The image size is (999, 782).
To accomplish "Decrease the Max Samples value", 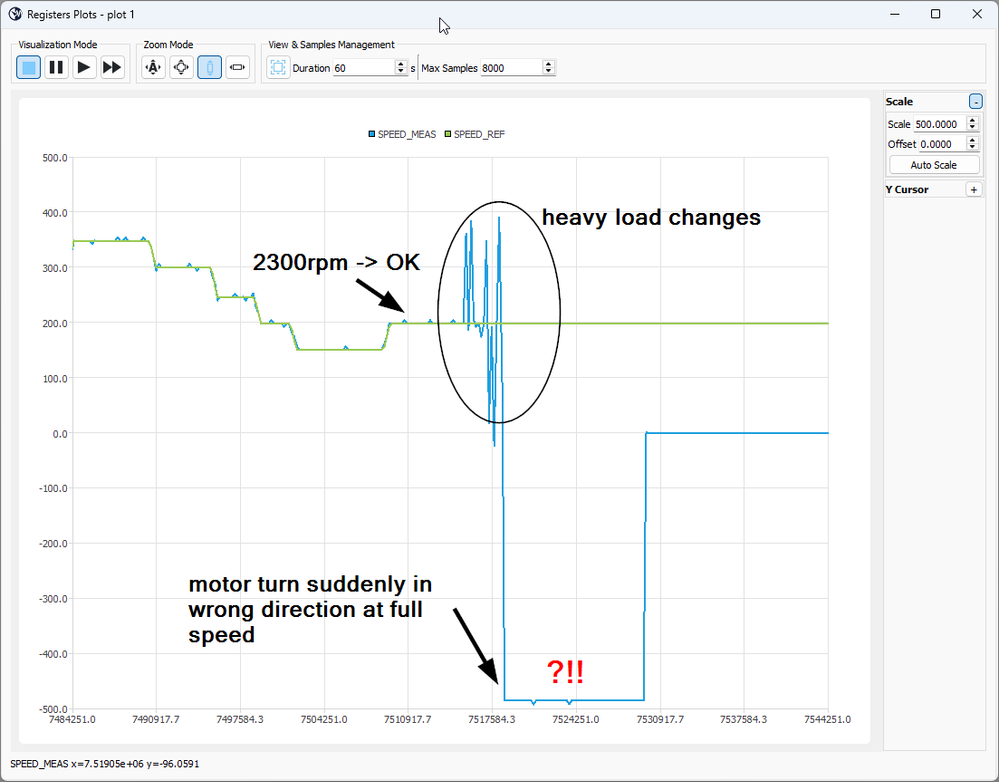I will (x=549, y=71).
